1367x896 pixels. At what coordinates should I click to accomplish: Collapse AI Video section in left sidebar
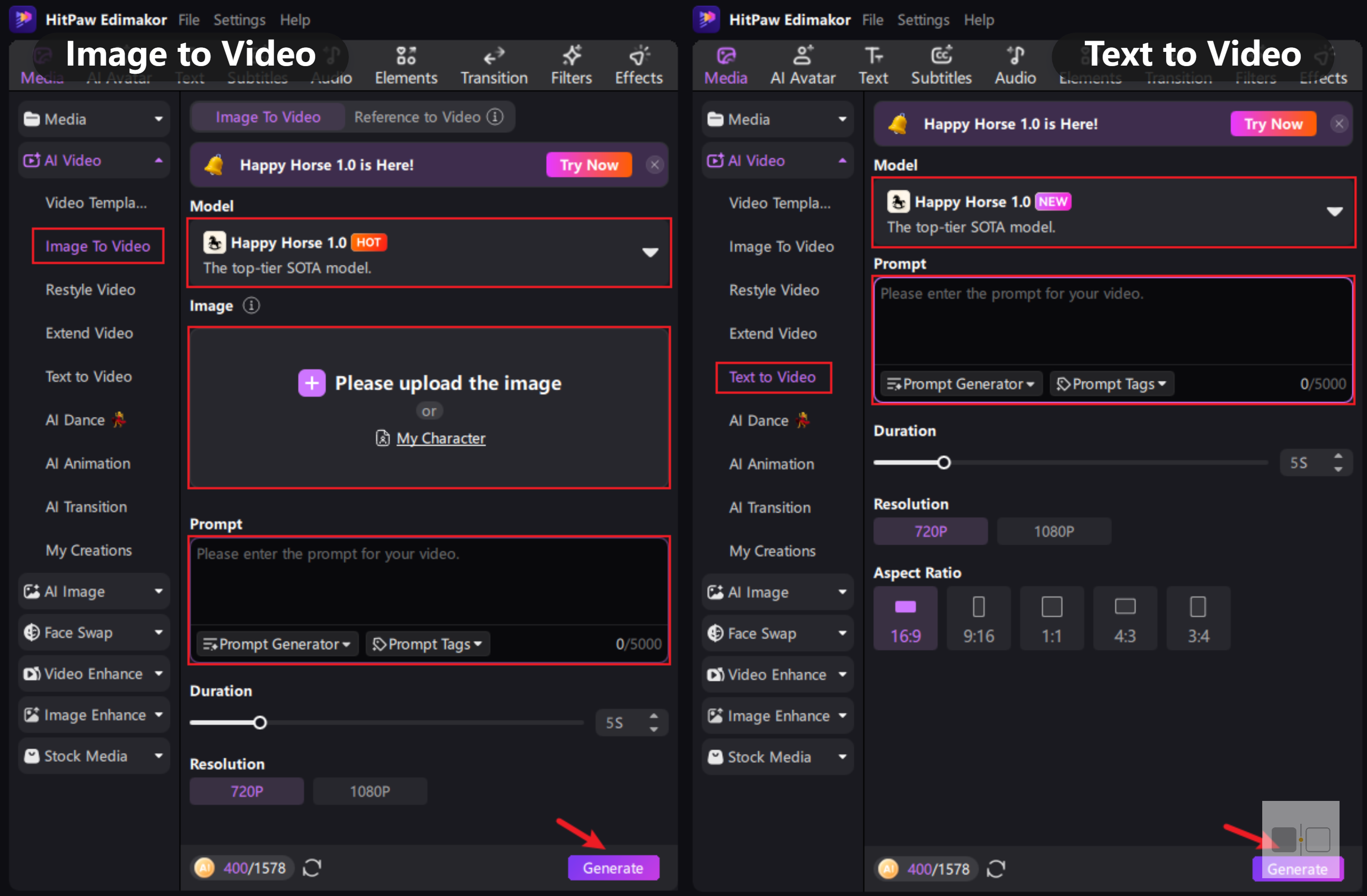[x=94, y=160]
